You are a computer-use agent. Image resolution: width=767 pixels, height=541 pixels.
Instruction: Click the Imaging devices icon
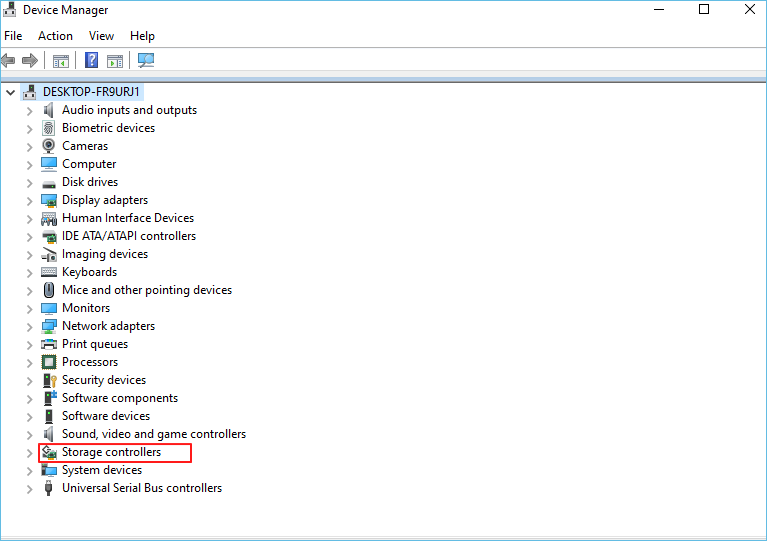pyautogui.click(x=49, y=254)
